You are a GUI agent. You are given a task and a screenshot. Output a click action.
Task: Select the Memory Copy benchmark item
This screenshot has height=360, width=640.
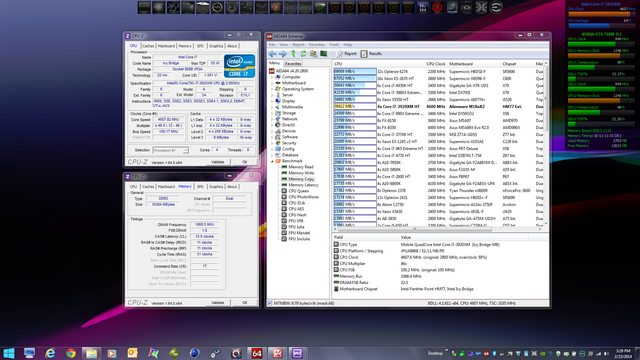tap(298, 179)
